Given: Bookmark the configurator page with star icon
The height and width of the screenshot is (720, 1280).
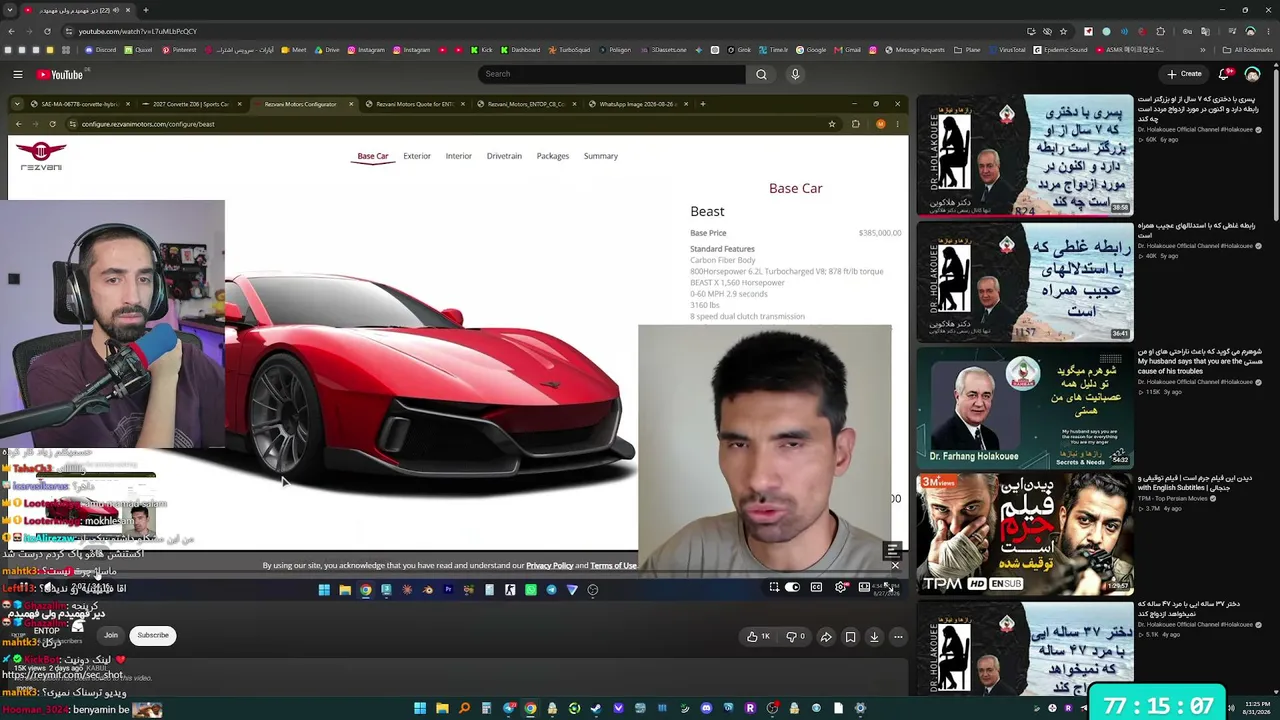Looking at the screenshot, I should point(831,124).
